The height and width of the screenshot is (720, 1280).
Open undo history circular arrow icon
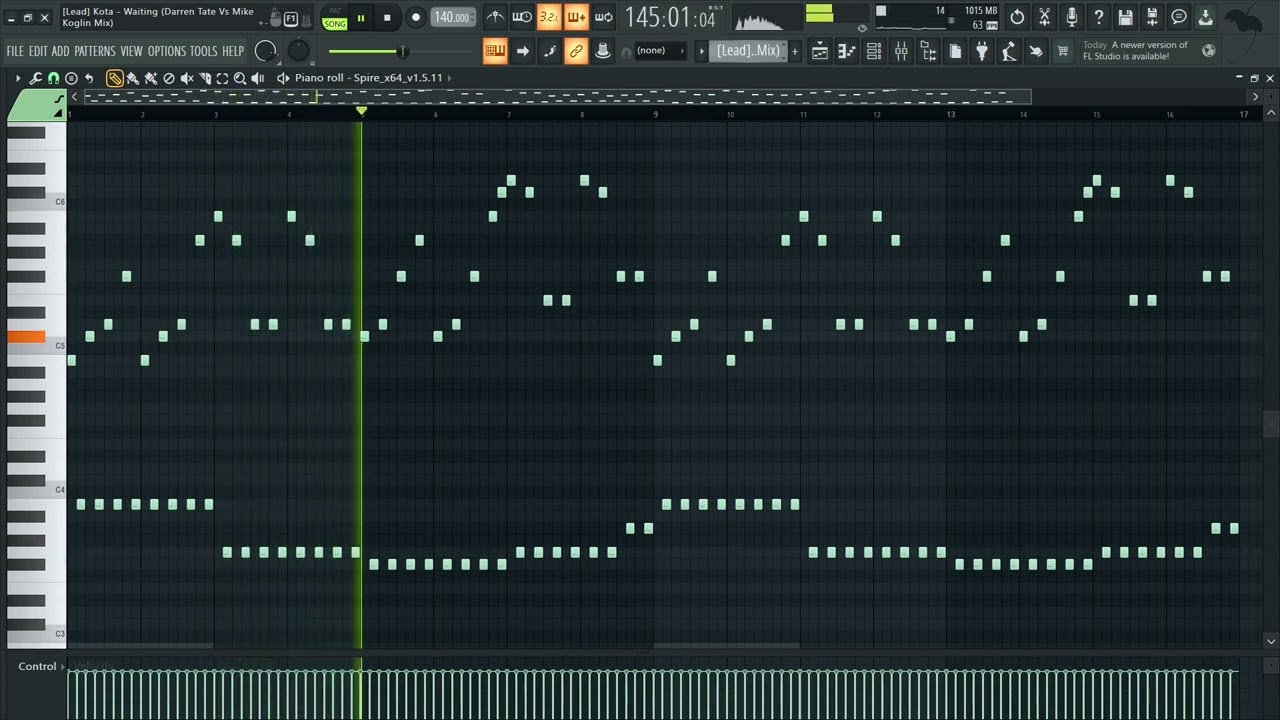click(1017, 17)
